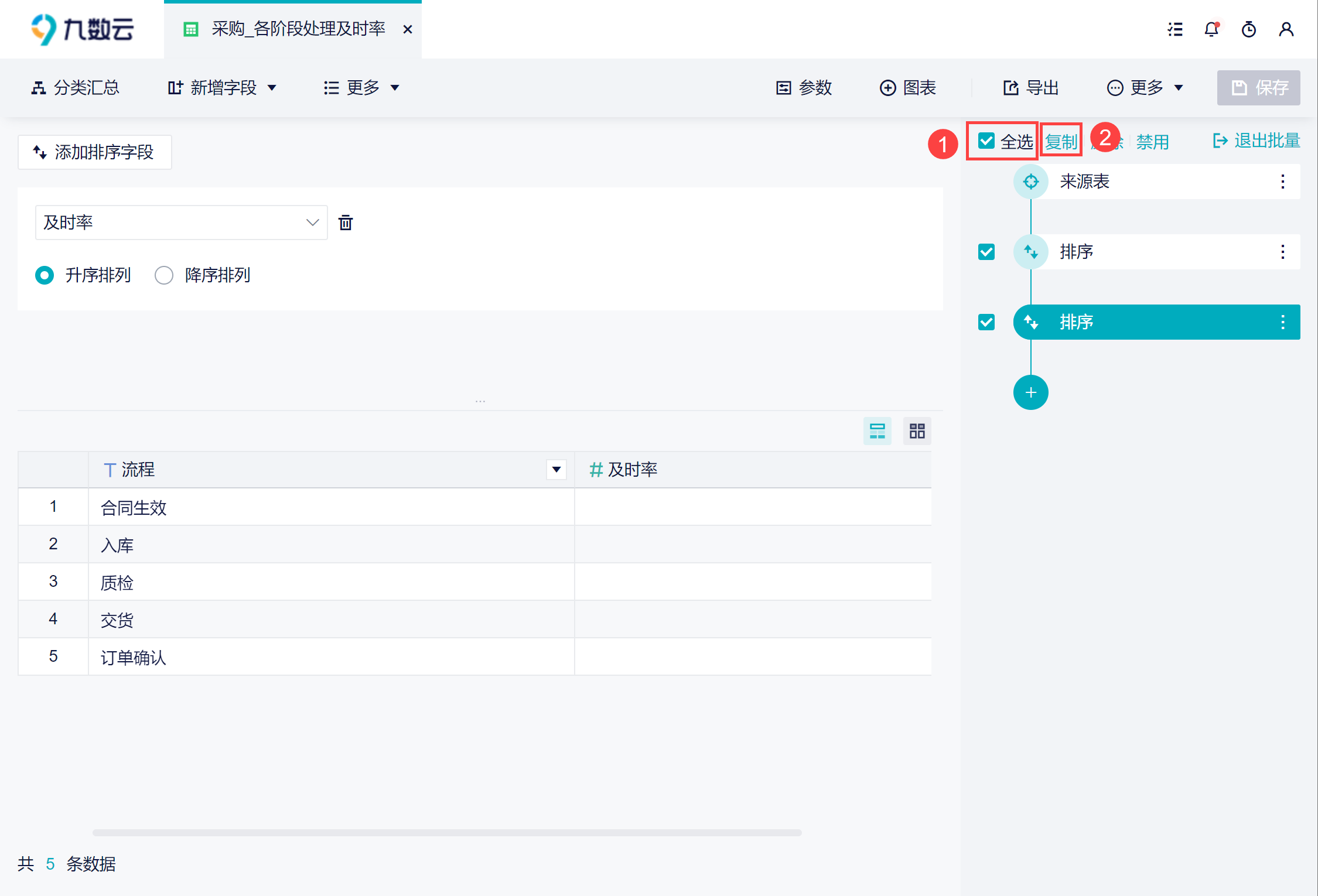Click the task list icon in header
The image size is (1318, 896).
point(1175,29)
